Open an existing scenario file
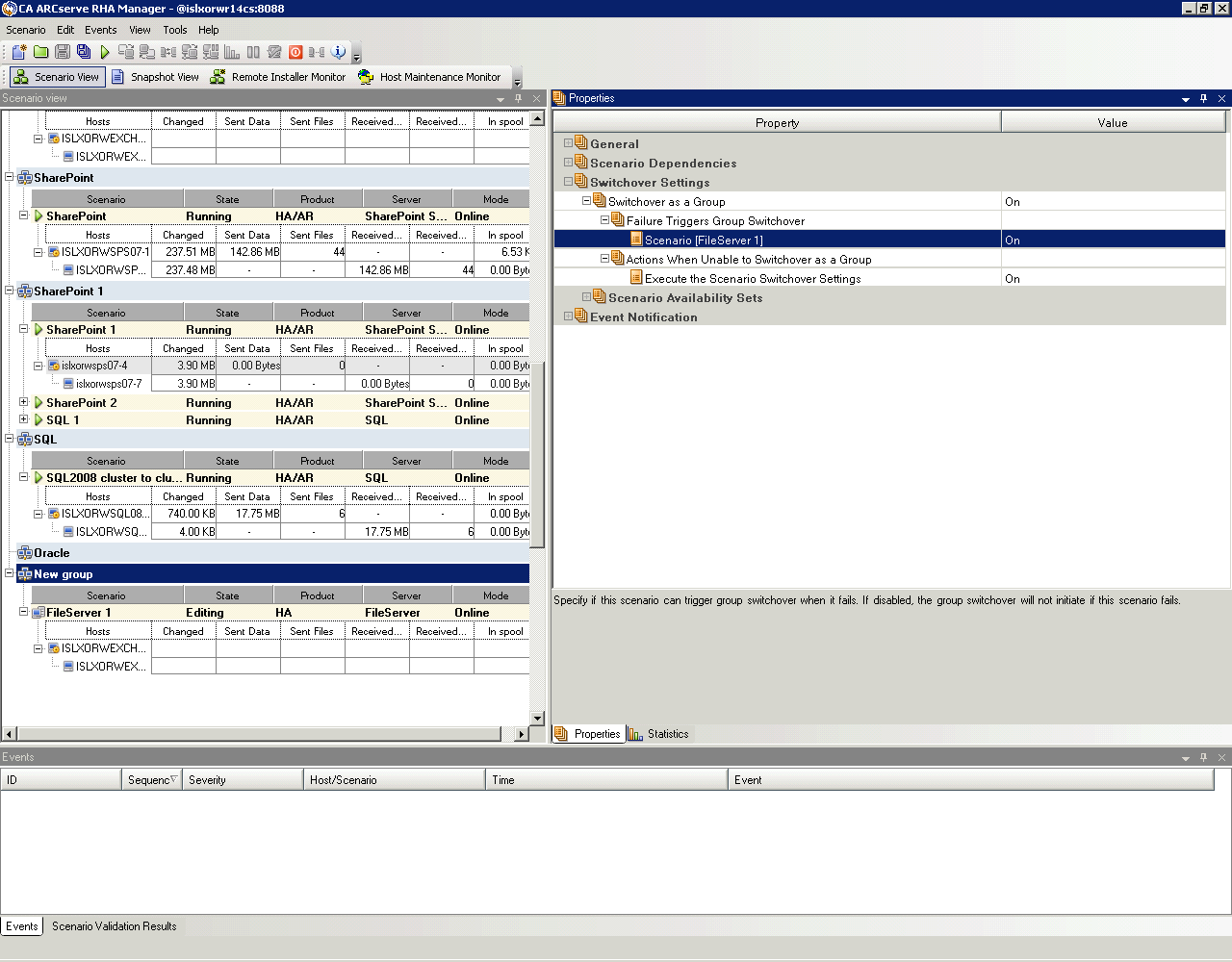1232x962 pixels. click(x=40, y=51)
